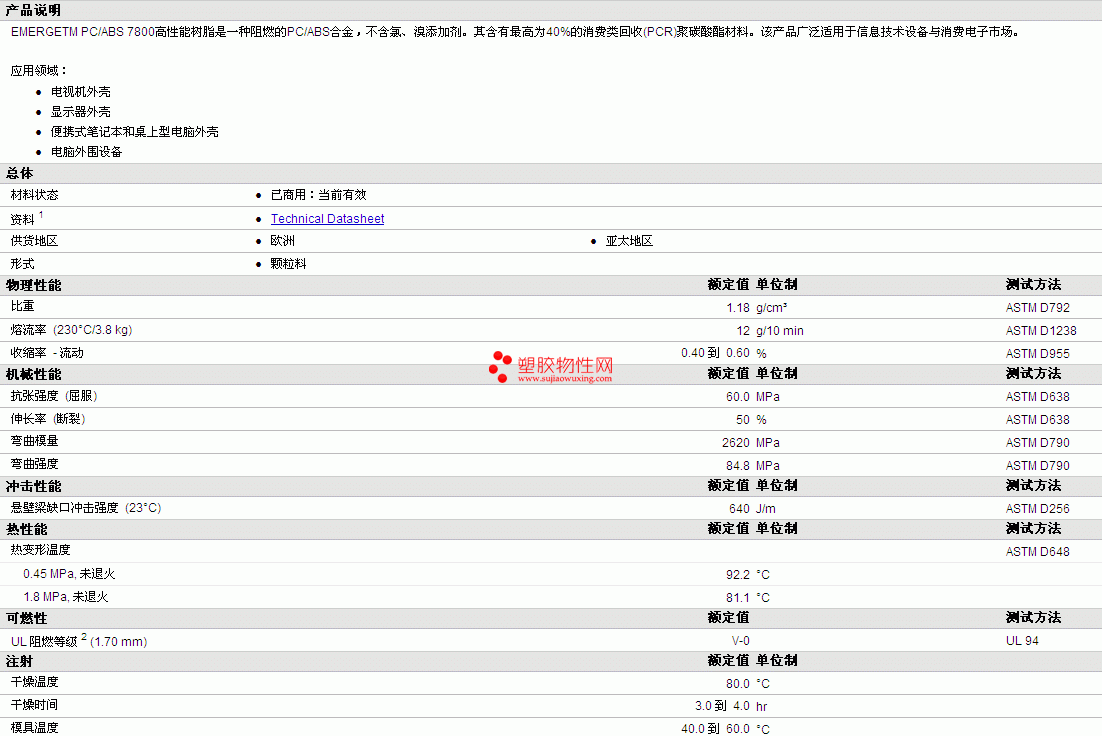This screenshot has height=736, width=1102.
Task: Select the ASTM D1238 test method
Action: (x=1041, y=330)
